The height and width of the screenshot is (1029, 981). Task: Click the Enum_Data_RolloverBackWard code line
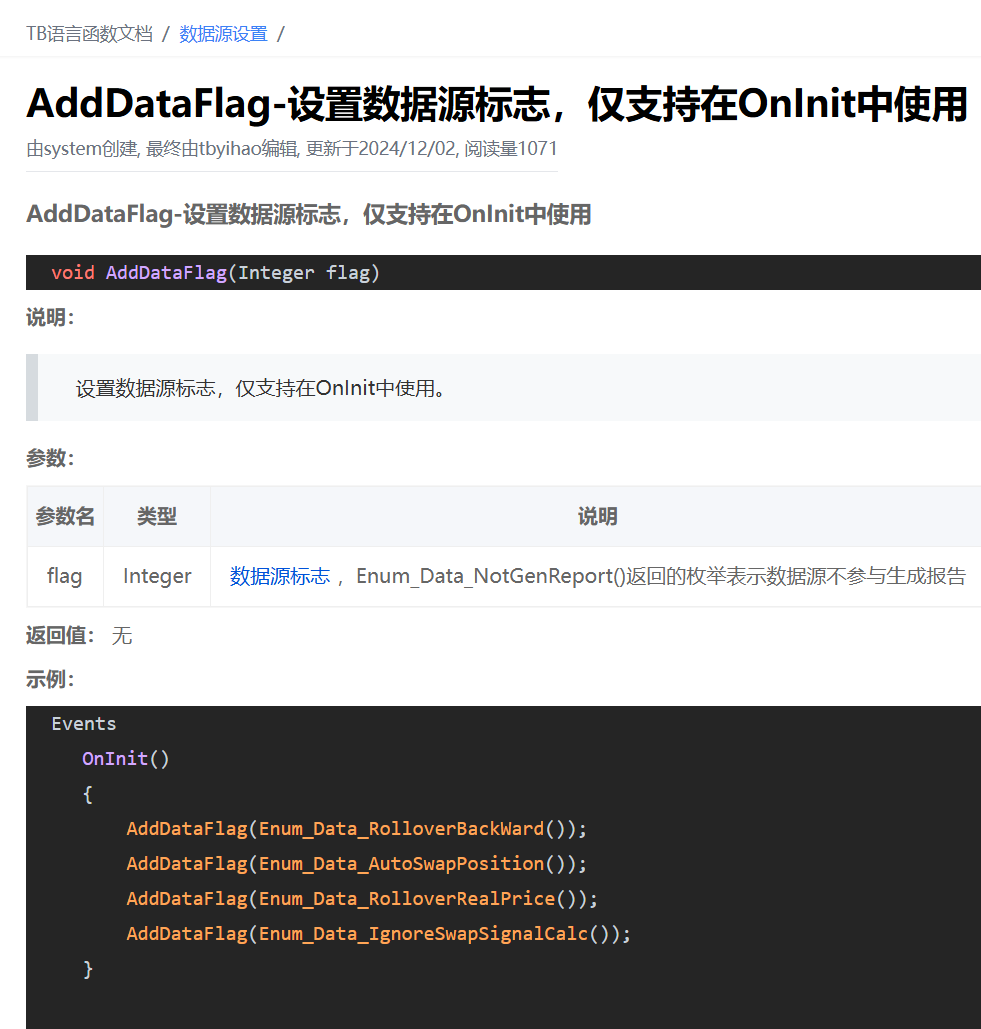[x=356, y=829]
